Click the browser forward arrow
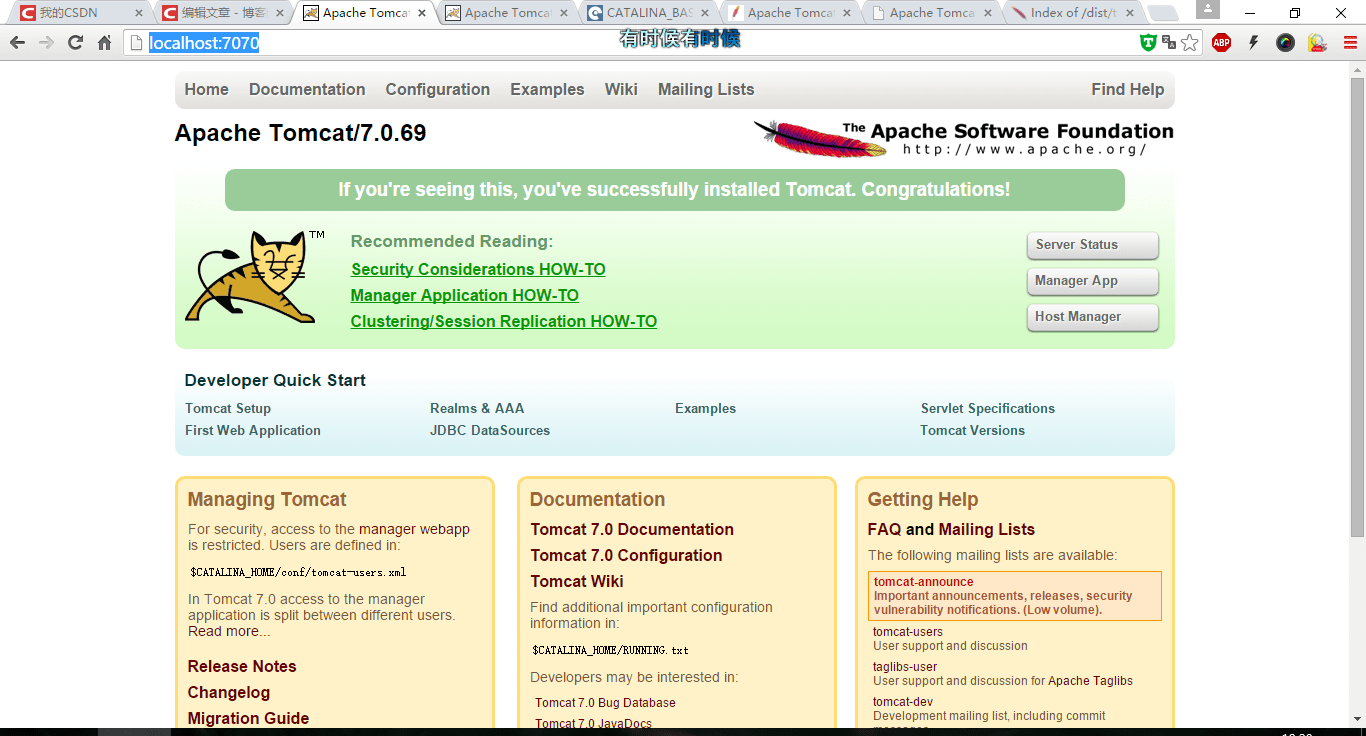Viewport: 1366px width, 736px height. [46, 43]
